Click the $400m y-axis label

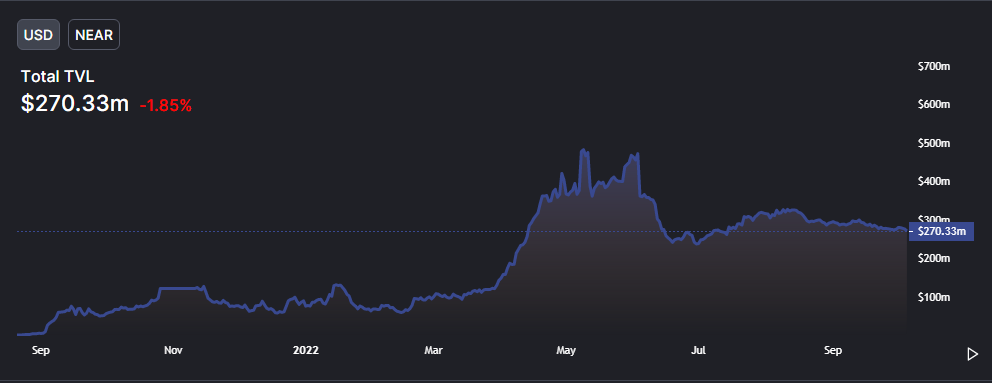coord(934,182)
